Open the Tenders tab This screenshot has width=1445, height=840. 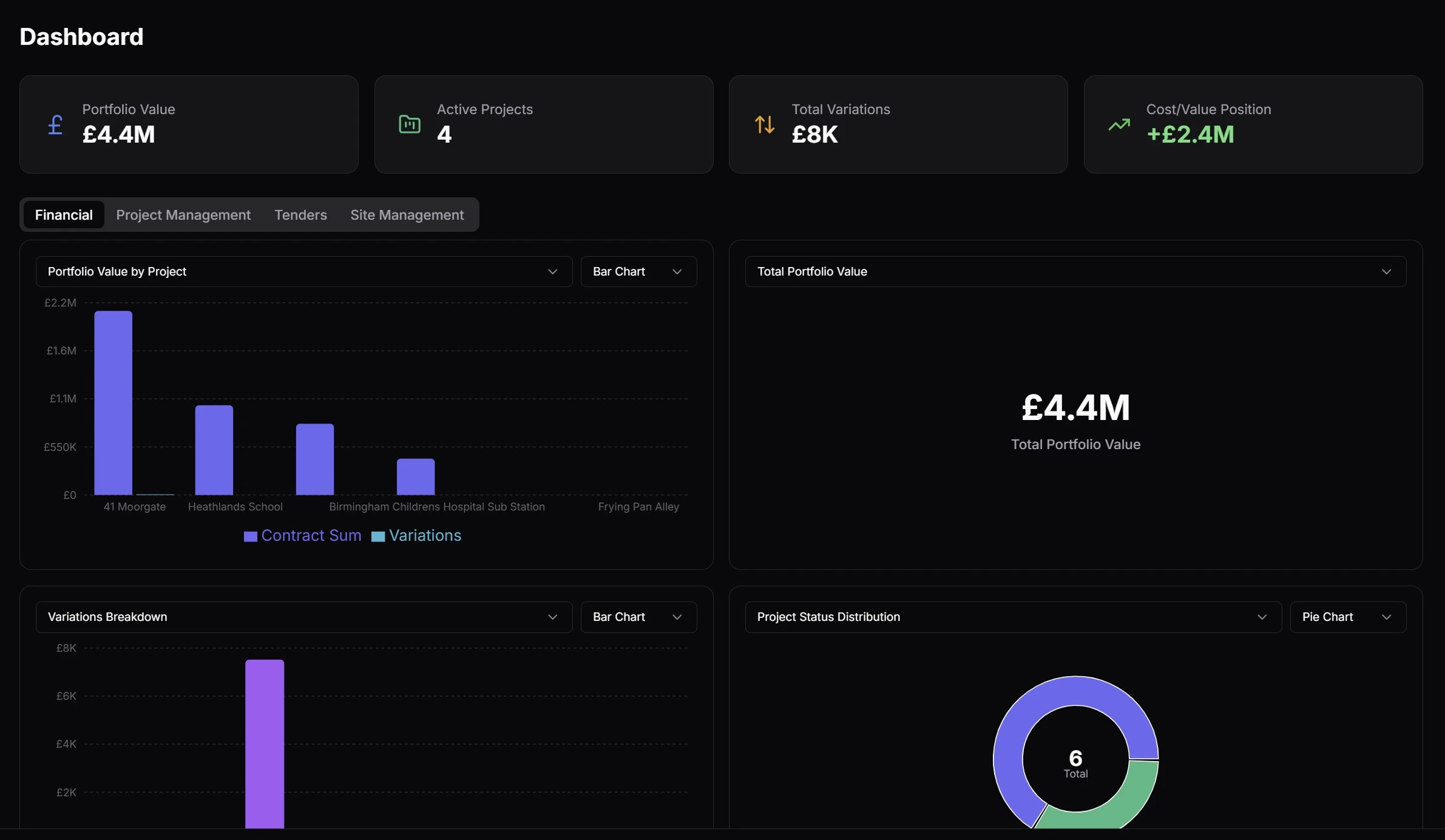(300, 214)
